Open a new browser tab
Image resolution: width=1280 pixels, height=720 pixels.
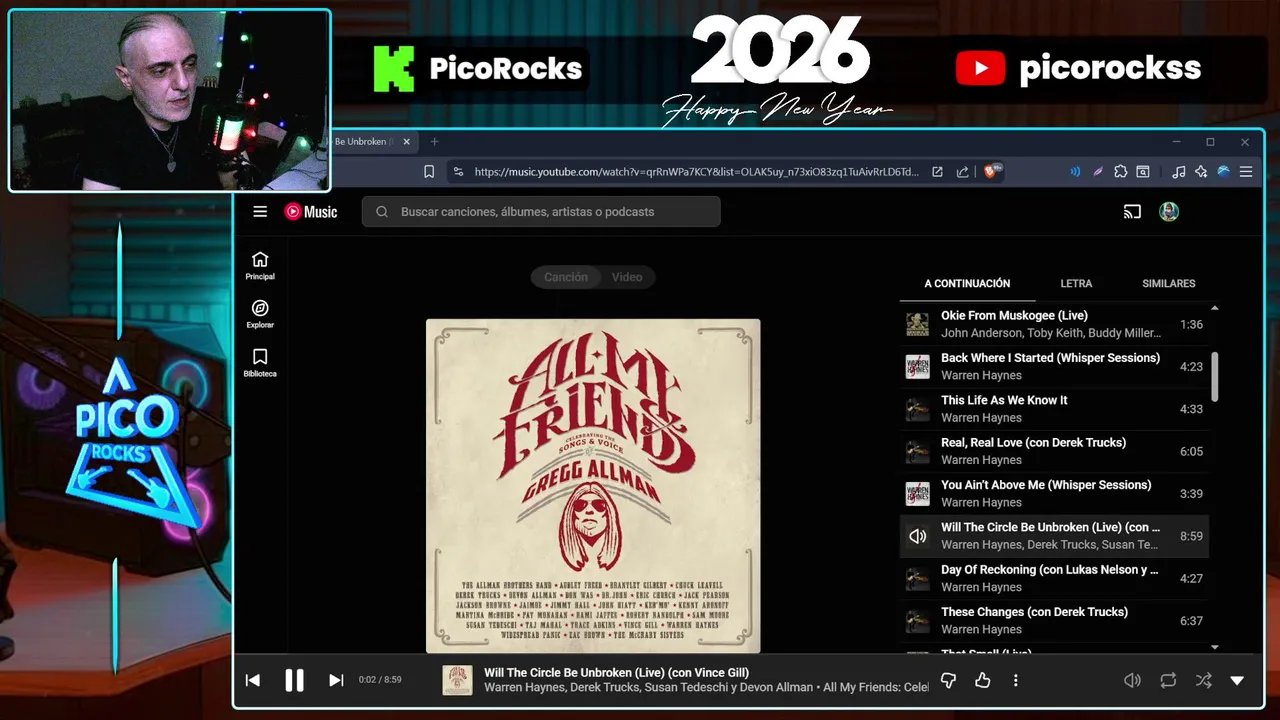pyautogui.click(x=434, y=142)
